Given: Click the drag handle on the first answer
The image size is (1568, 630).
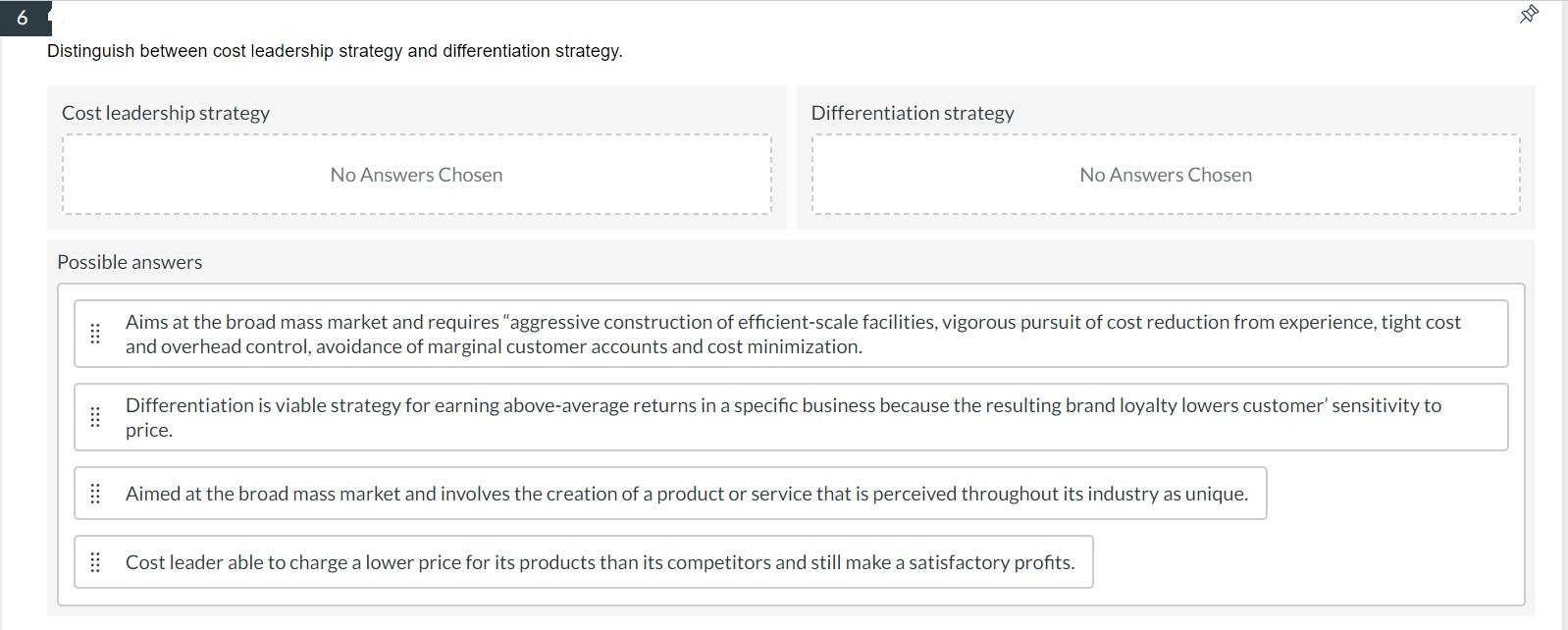Looking at the screenshot, I should 95,334.
